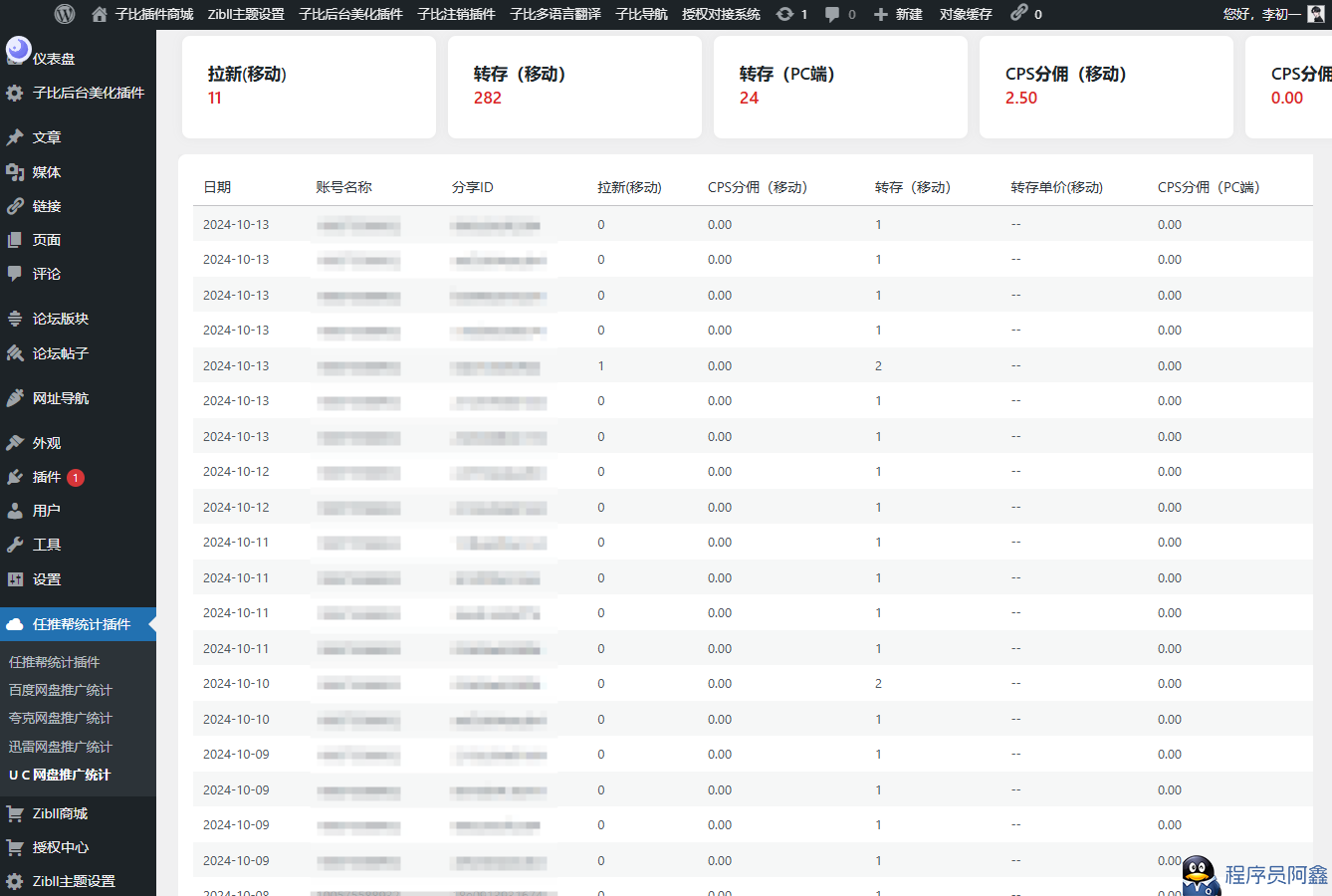Viewport: 1332px width, 896px height.
Task: Go to 任推帮统计插件 submenu item
Action: (55, 662)
